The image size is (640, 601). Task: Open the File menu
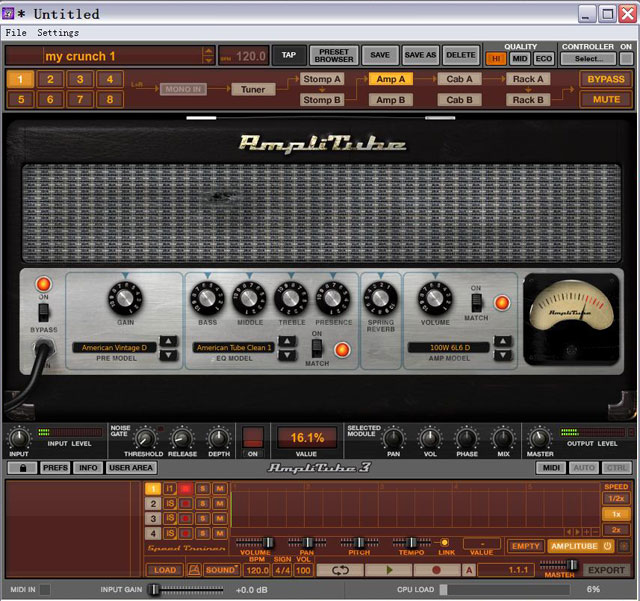point(16,33)
